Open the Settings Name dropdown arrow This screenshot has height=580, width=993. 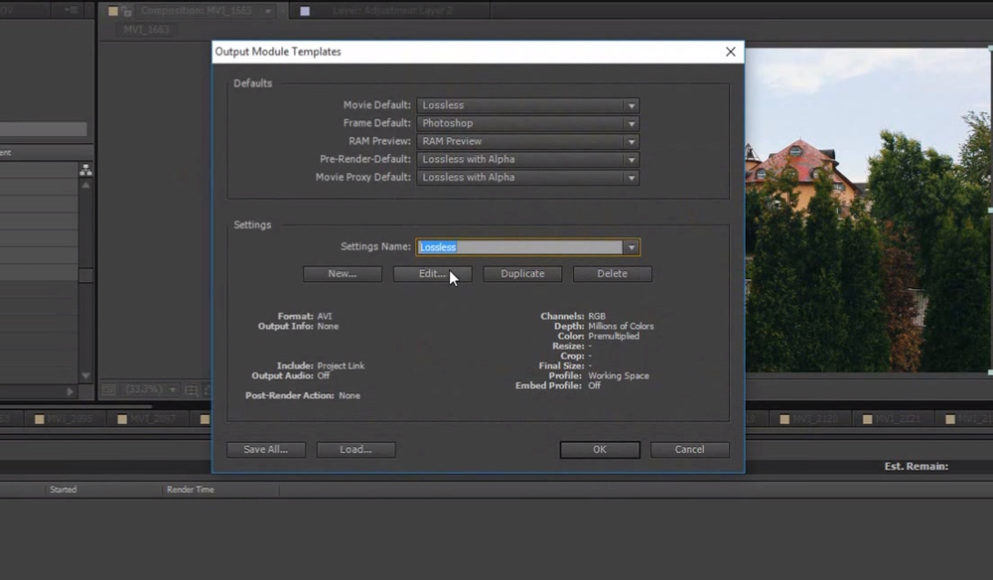click(x=631, y=246)
